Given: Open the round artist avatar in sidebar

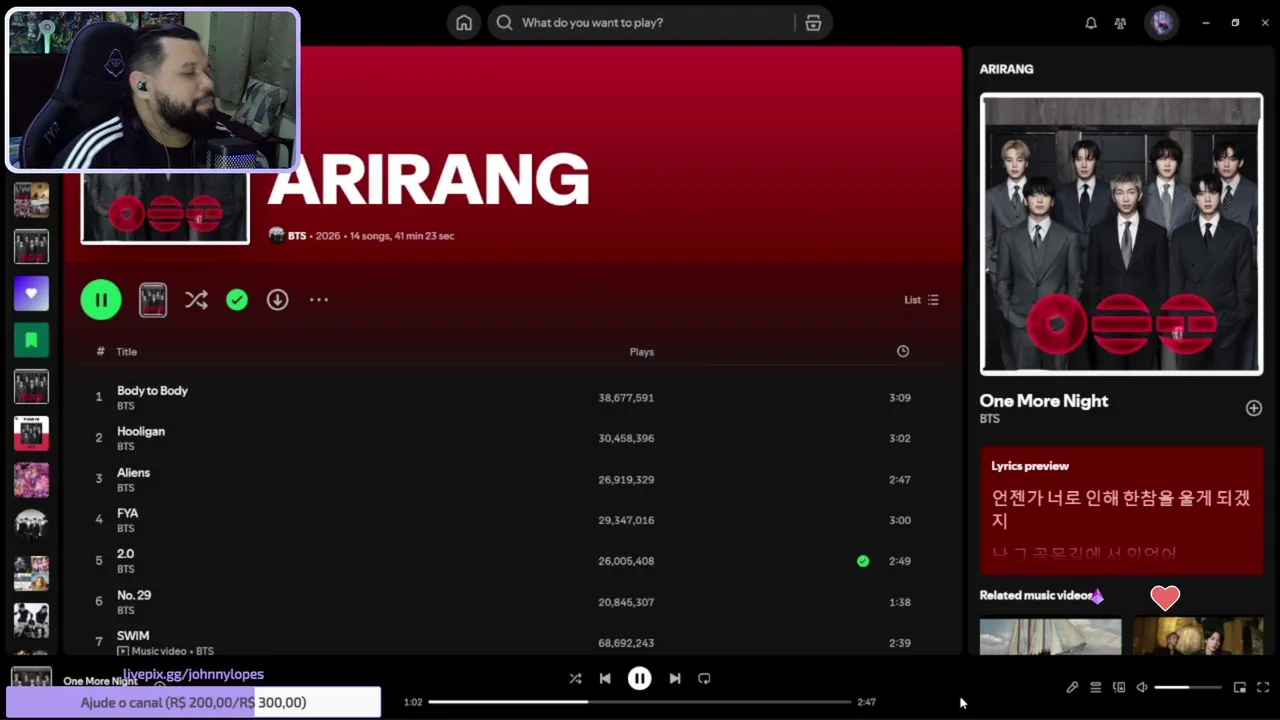Looking at the screenshot, I should pos(31,526).
